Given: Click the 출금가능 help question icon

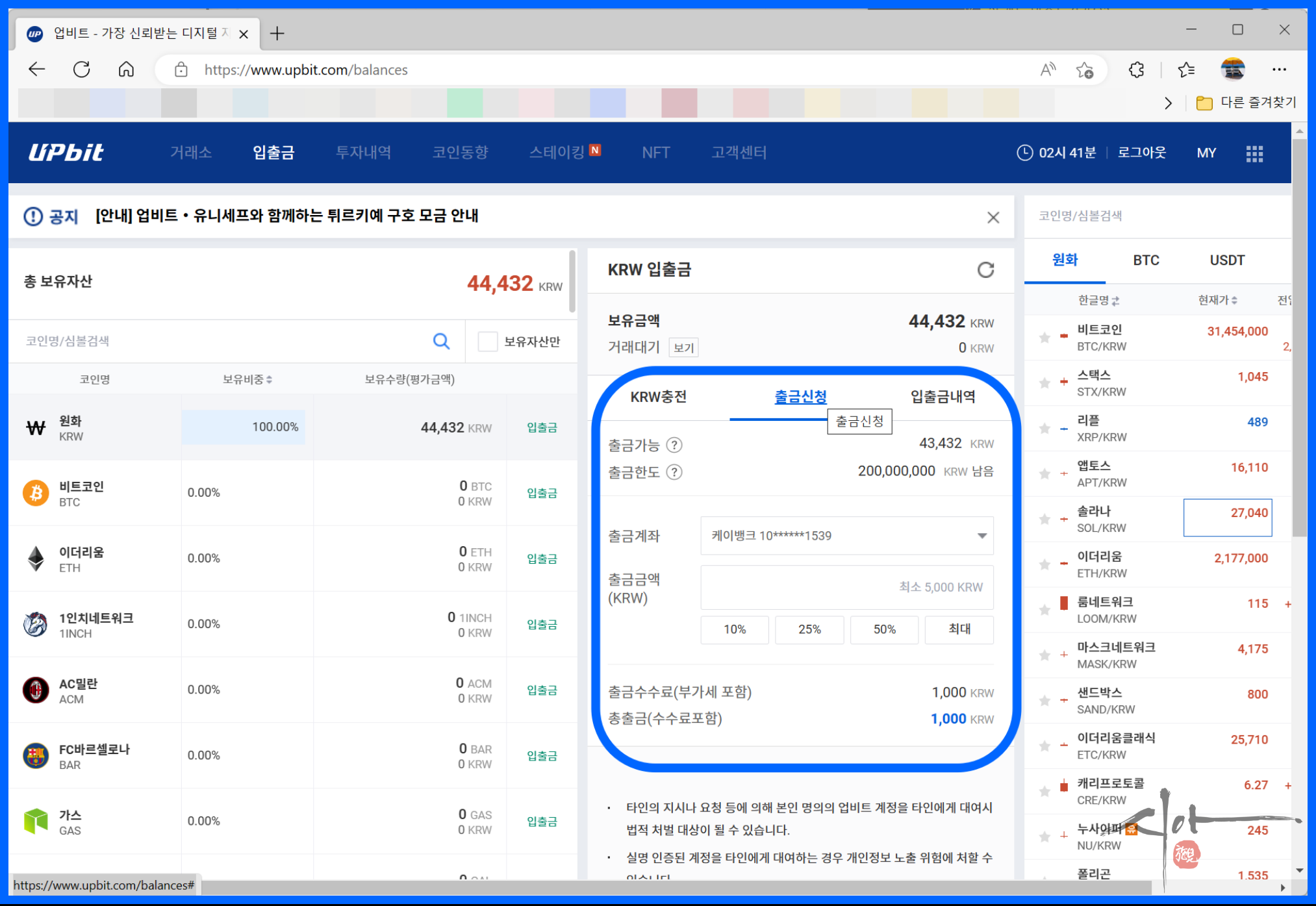Looking at the screenshot, I should (674, 445).
